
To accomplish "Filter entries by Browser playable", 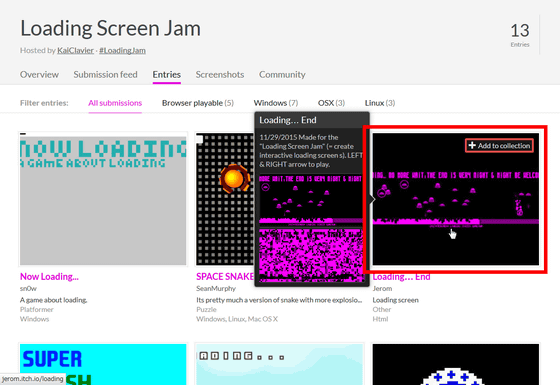I will [x=198, y=103].
